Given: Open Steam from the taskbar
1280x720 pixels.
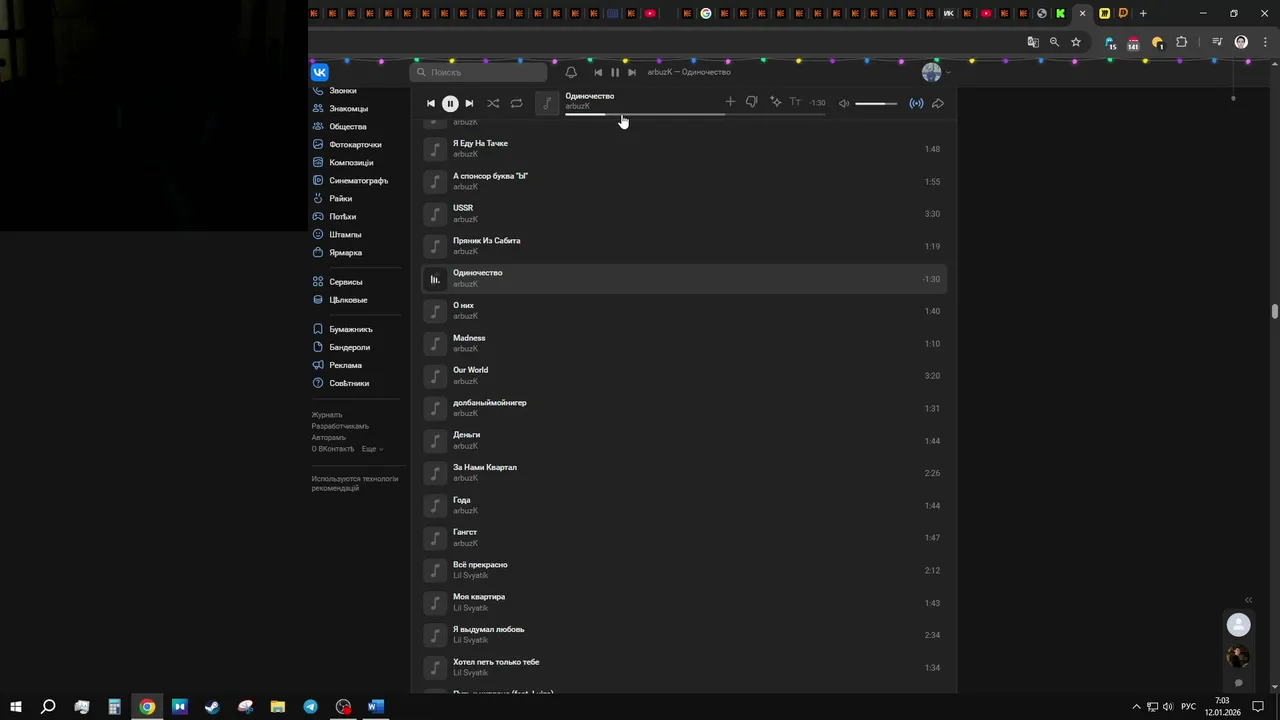Looking at the screenshot, I should point(212,707).
